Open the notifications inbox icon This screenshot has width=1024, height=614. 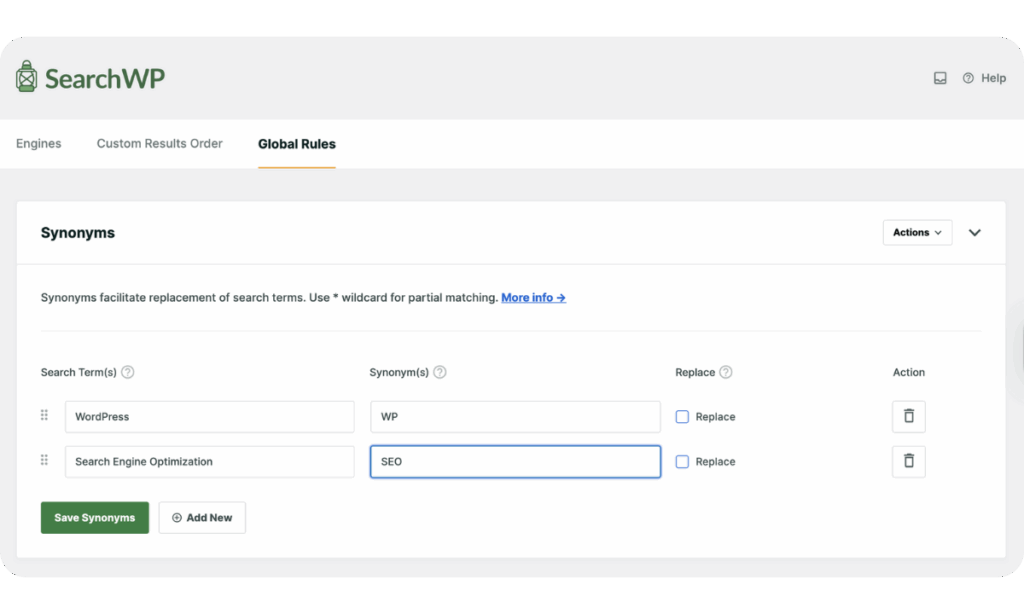(940, 78)
